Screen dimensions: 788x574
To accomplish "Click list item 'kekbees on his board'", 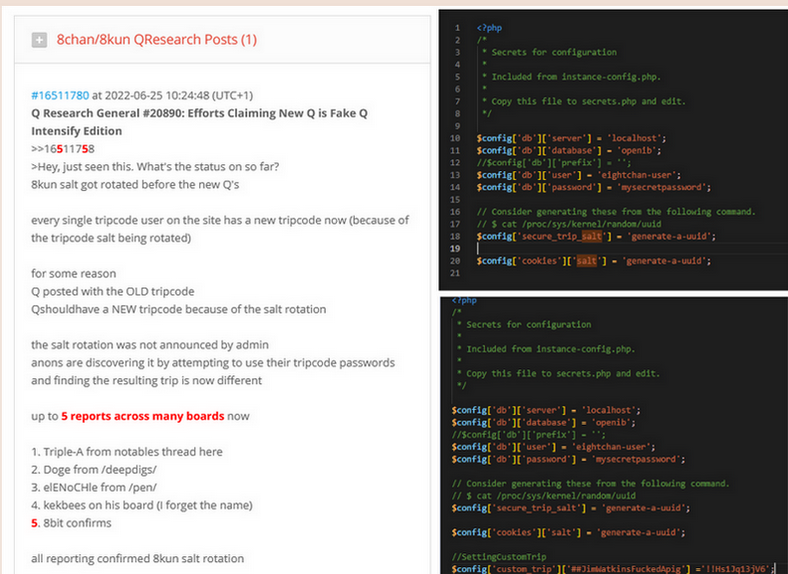I will tap(142, 505).
